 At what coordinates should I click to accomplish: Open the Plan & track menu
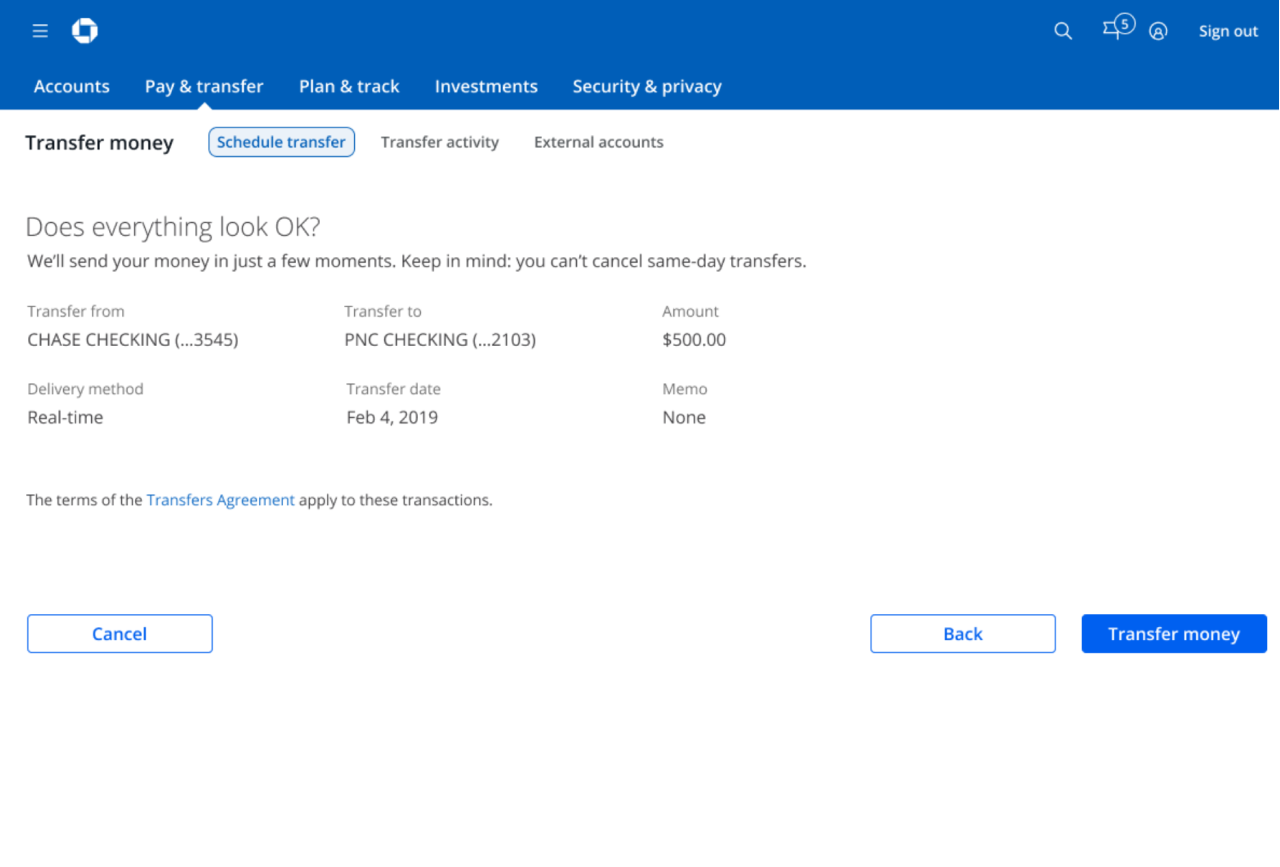tap(349, 86)
